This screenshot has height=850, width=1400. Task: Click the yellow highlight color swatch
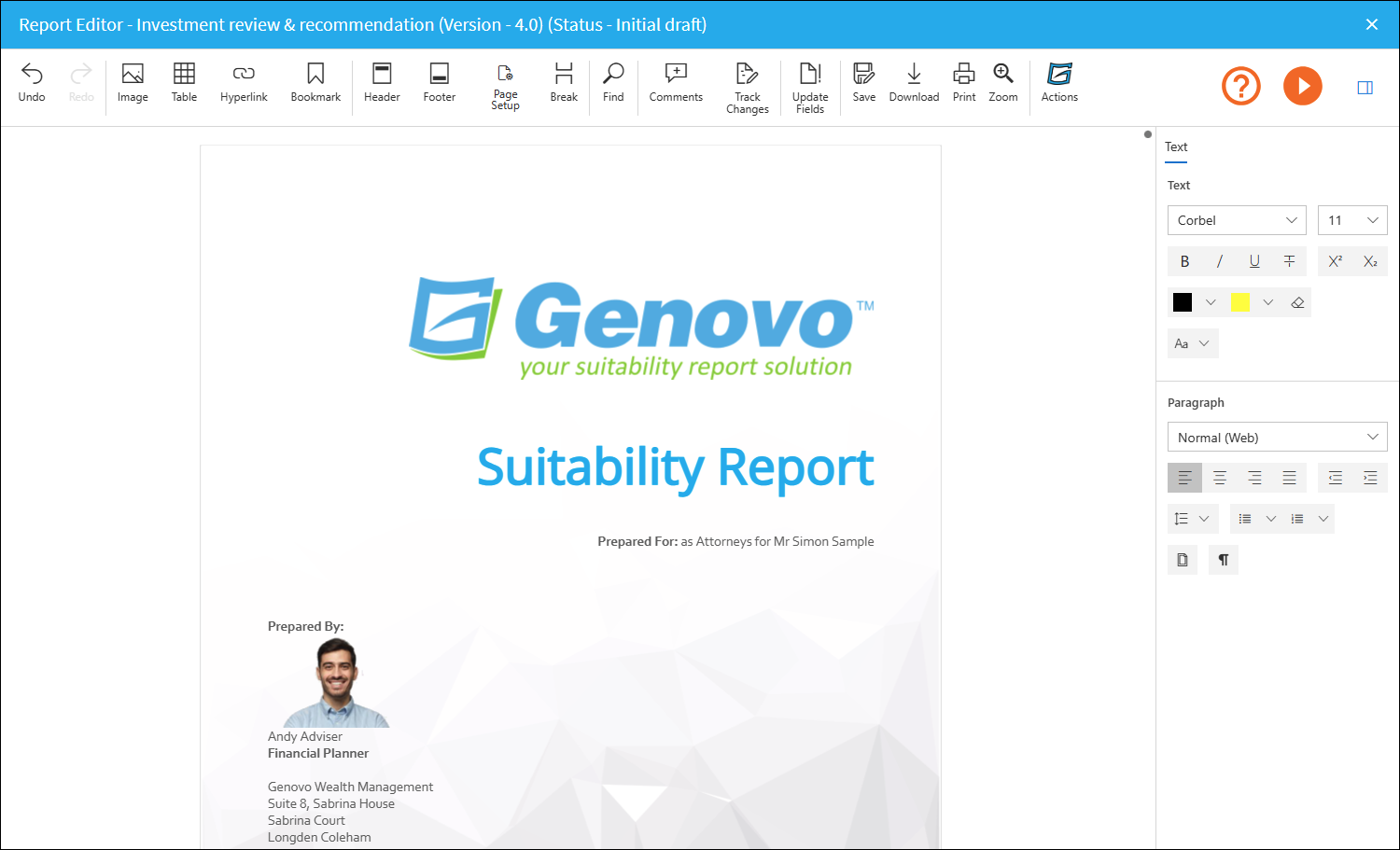1240,302
